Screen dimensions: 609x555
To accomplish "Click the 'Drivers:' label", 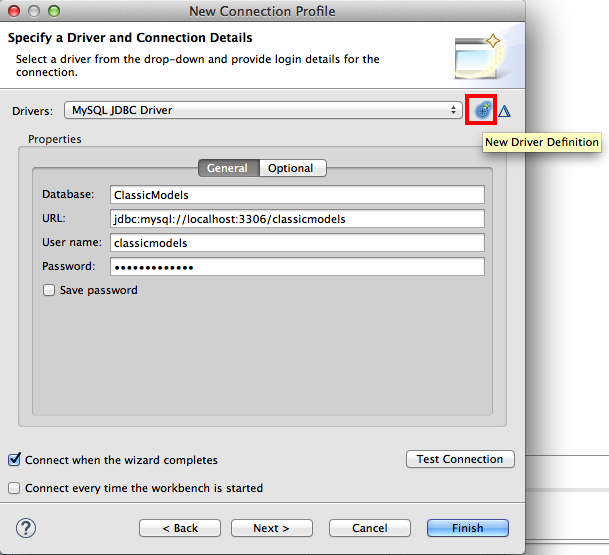I will click(33, 111).
